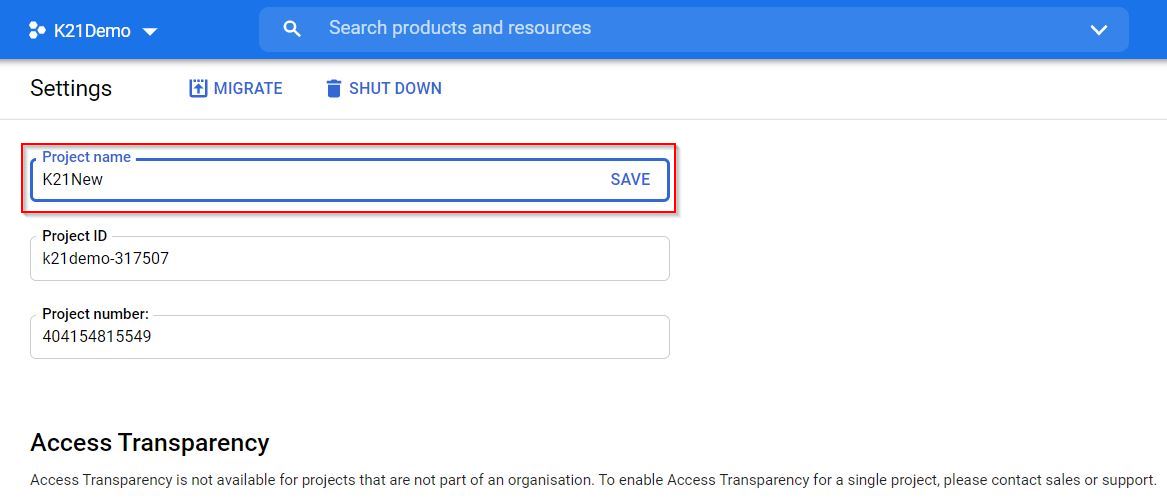Save the new project name
Screen dimensions: 1167x499
click(630, 180)
